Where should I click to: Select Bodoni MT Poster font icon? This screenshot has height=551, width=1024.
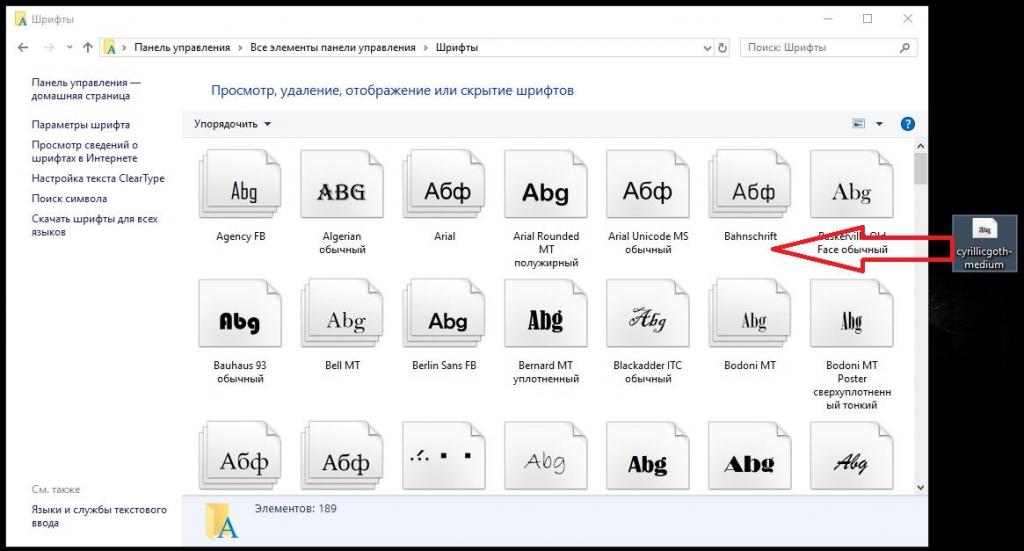point(852,314)
